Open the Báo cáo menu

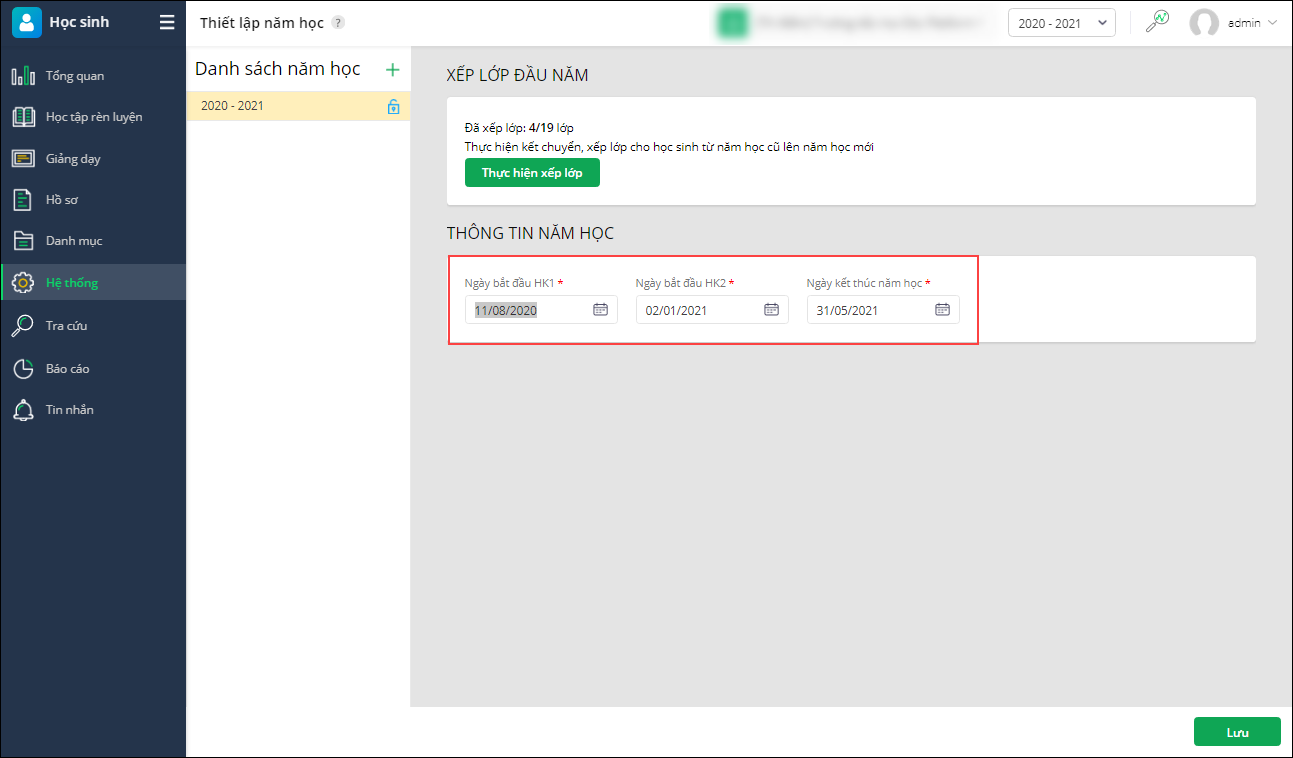click(93, 369)
